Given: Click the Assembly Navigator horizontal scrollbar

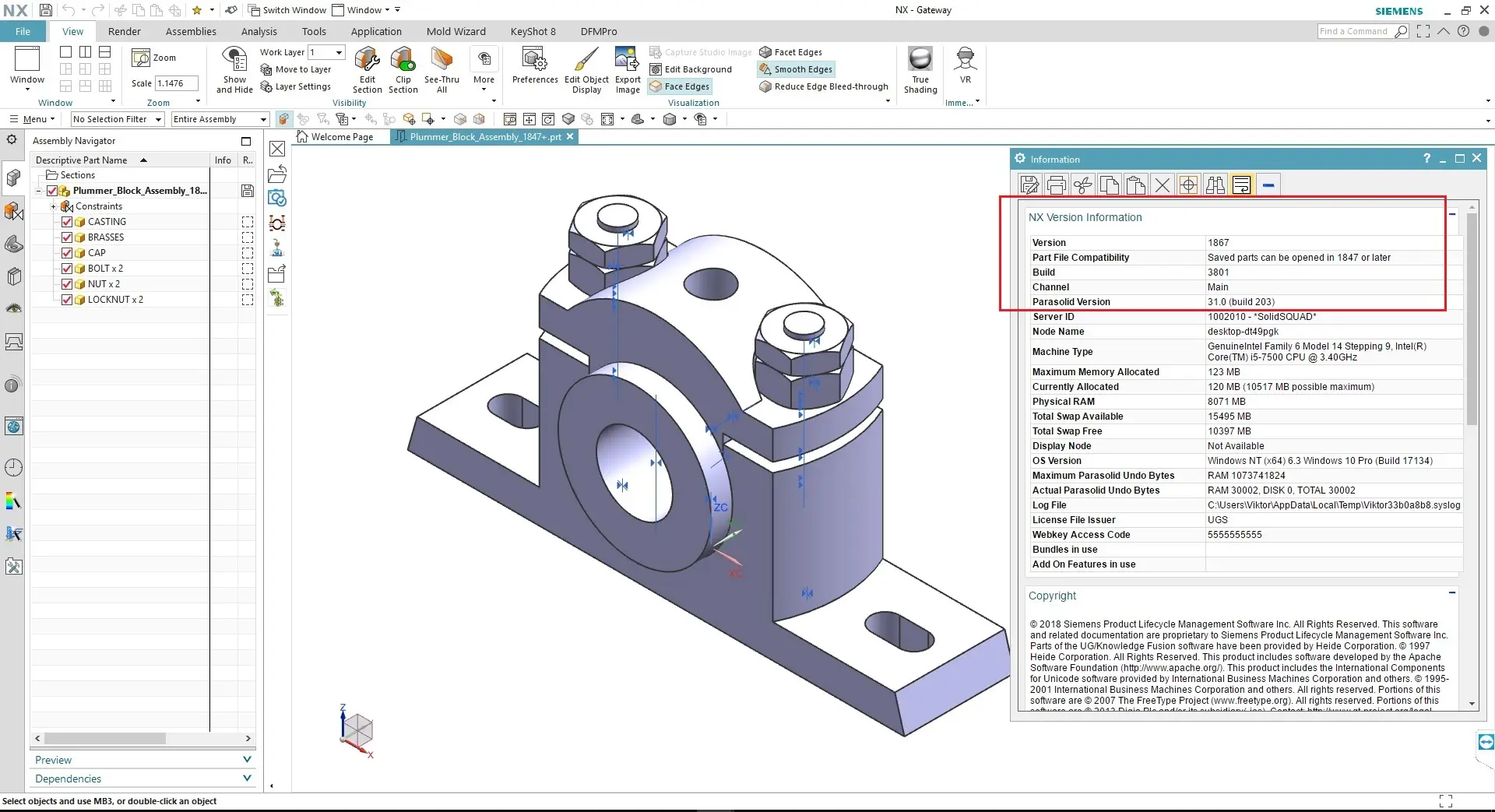Looking at the screenshot, I should click(105, 738).
